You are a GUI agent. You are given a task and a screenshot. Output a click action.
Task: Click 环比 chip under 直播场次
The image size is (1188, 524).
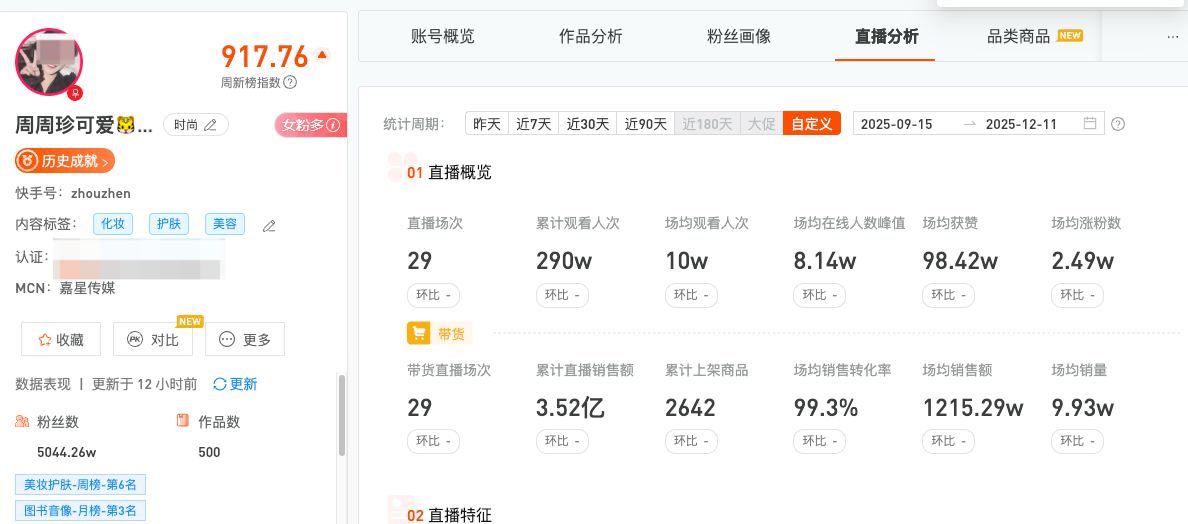point(433,295)
